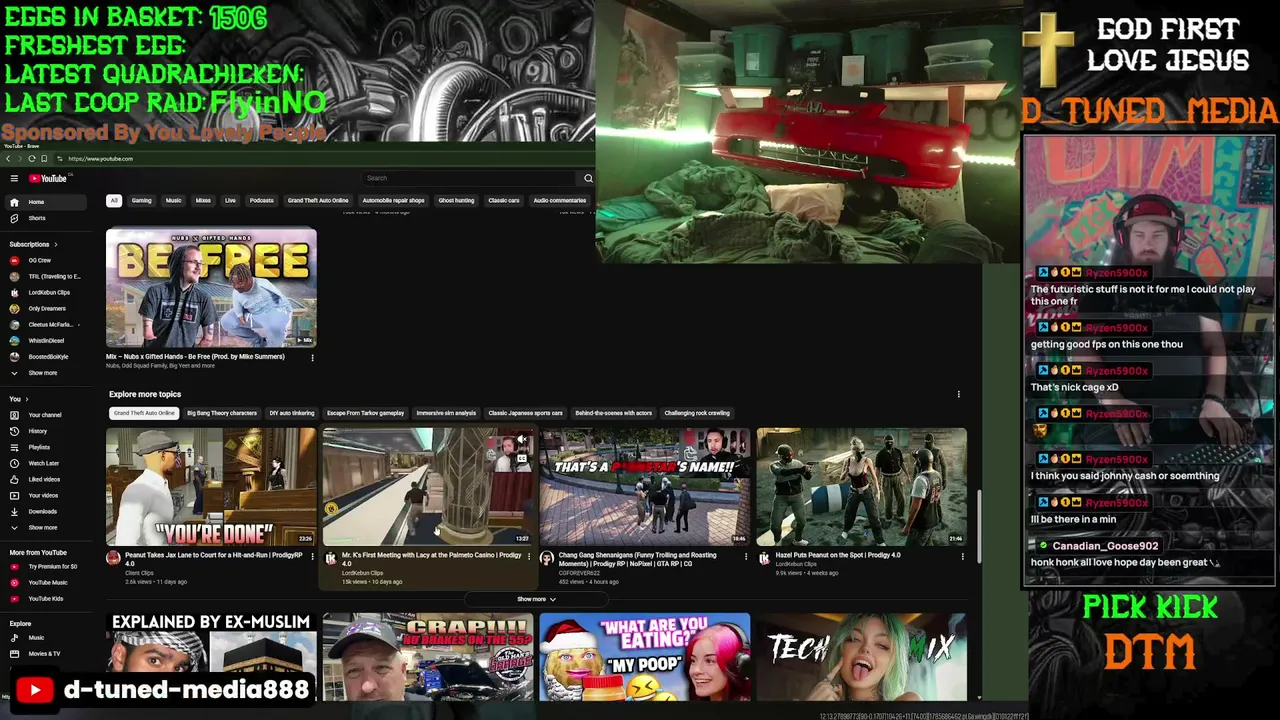Image resolution: width=1280 pixels, height=720 pixels.
Task: Select the All filter chip
Action: pos(114,200)
